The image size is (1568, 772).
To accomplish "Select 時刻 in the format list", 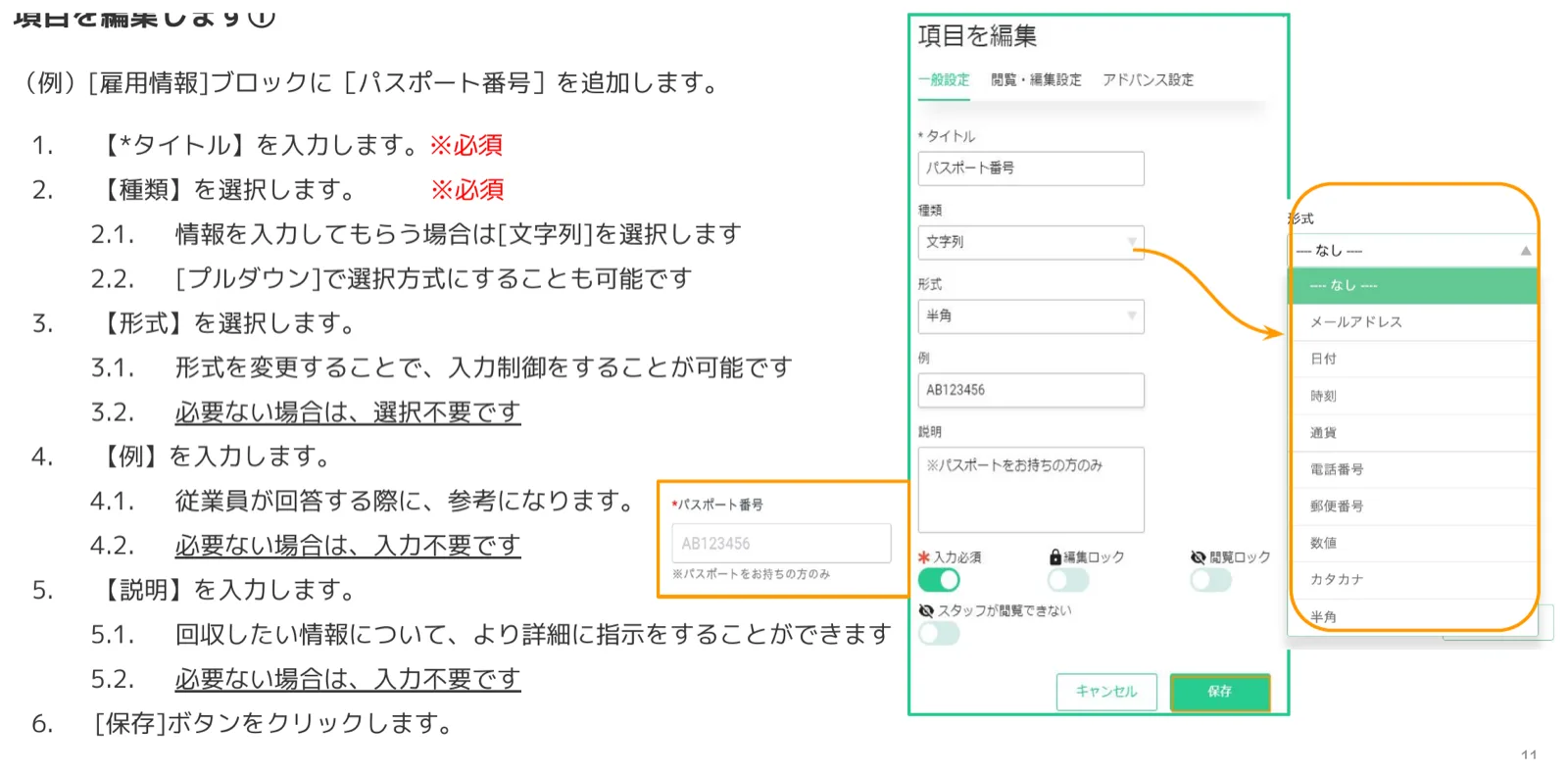I will click(1412, 396).
